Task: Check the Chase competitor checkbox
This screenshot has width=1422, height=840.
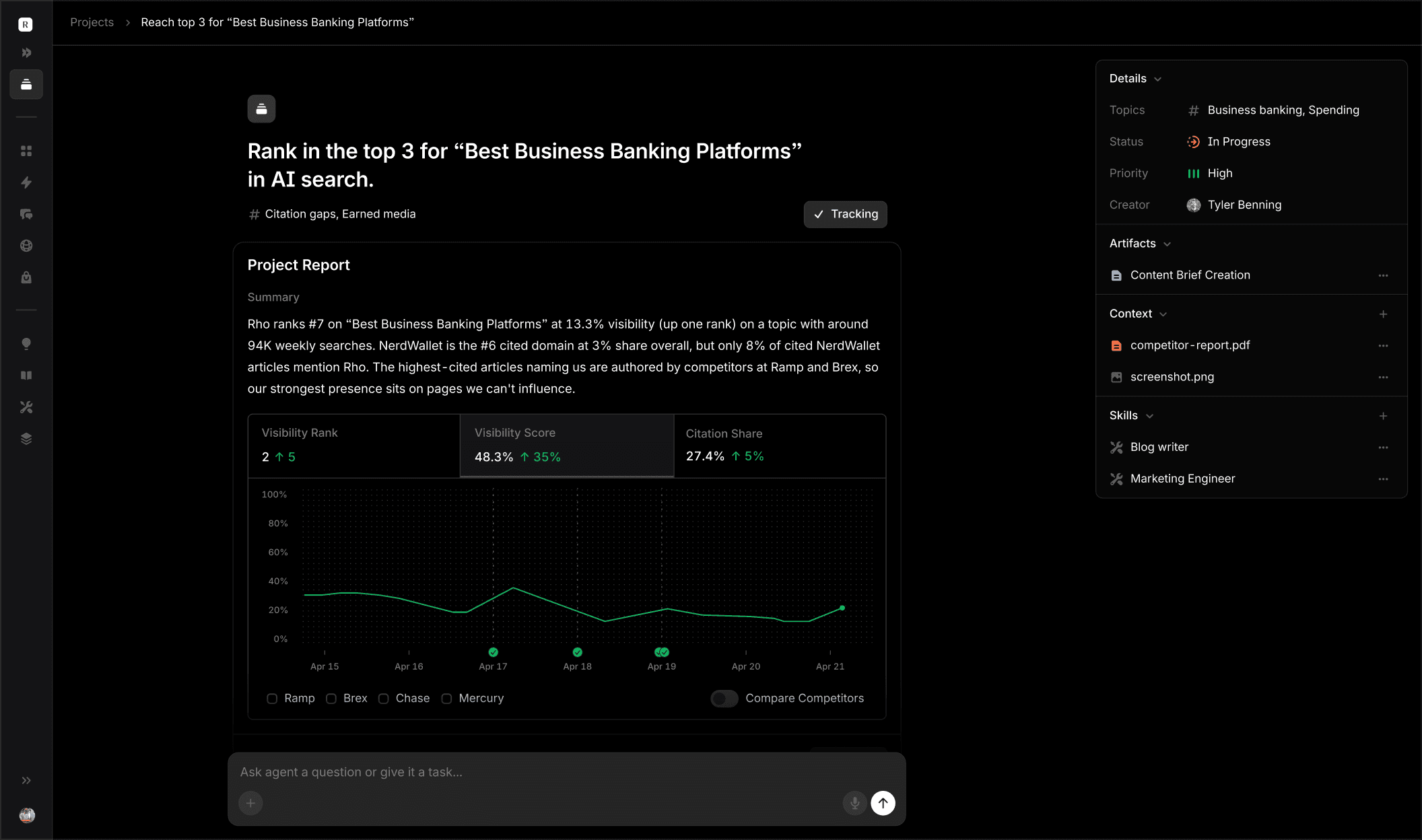Action: (x=384, y=699)
